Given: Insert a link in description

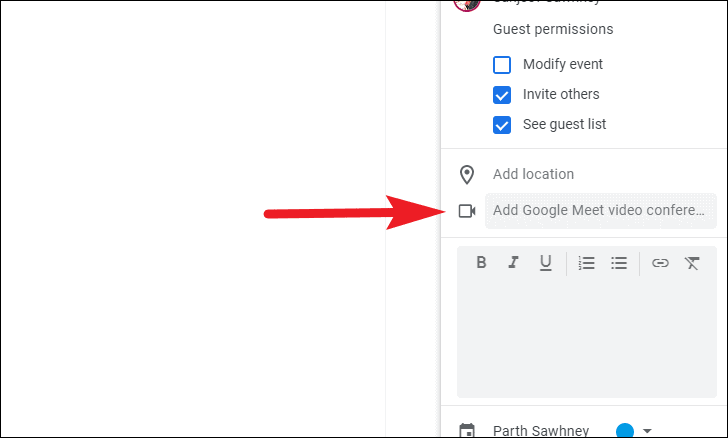Looking at the screenshot, I should (660, 263).
